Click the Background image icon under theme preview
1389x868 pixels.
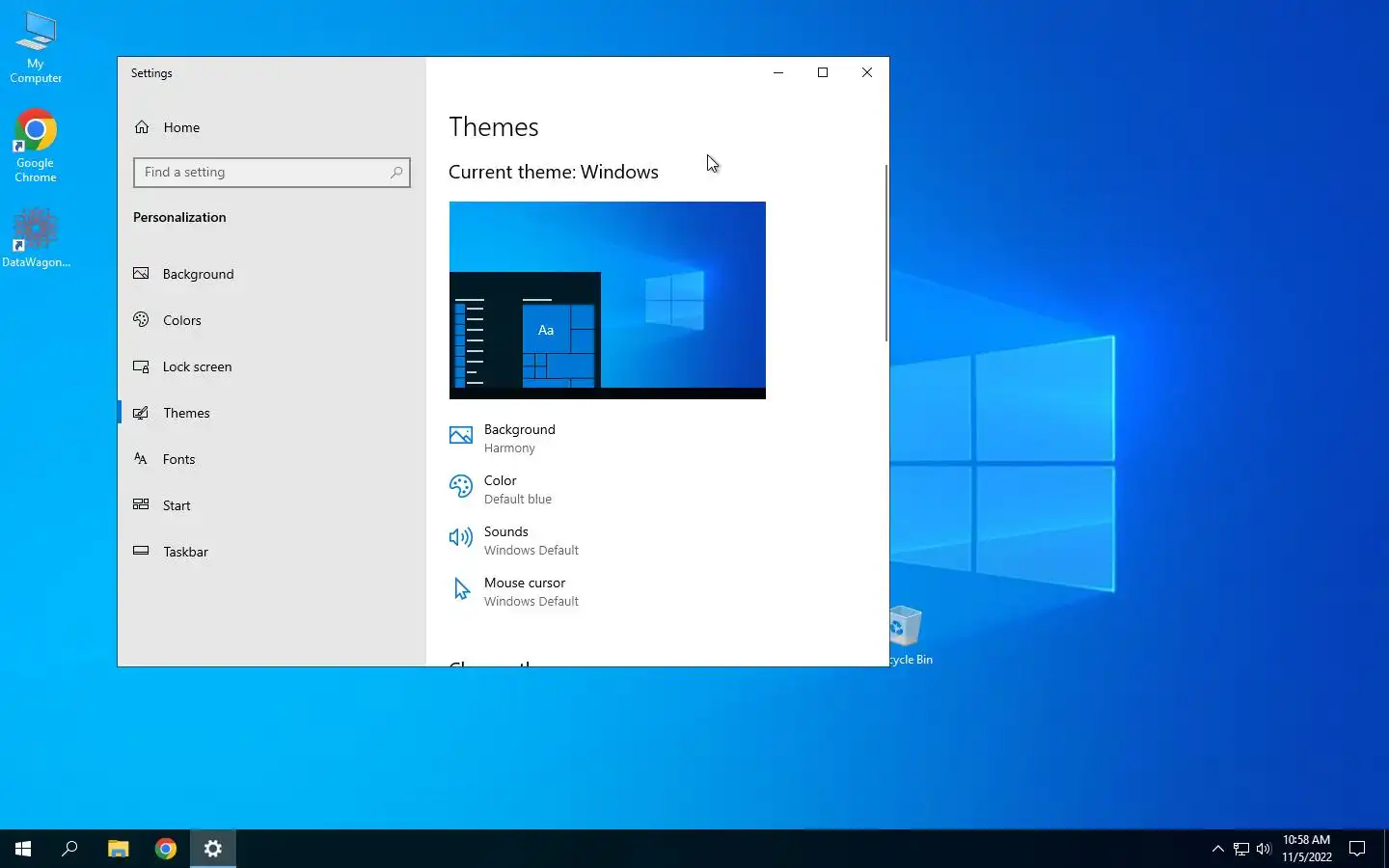click(461, 436)
